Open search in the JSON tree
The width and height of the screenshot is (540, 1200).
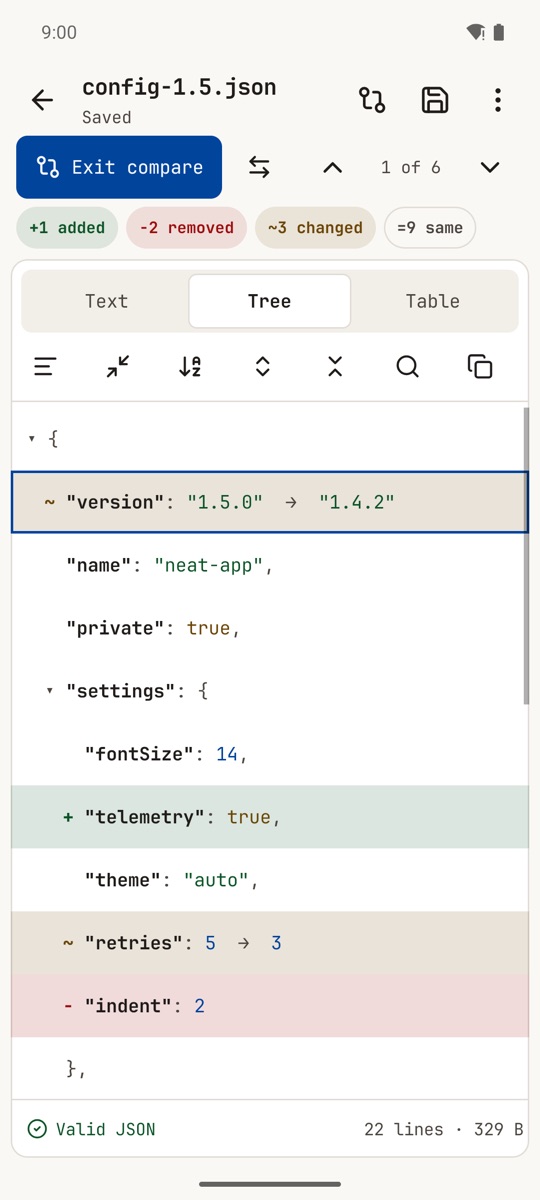(x=407, y=367)
